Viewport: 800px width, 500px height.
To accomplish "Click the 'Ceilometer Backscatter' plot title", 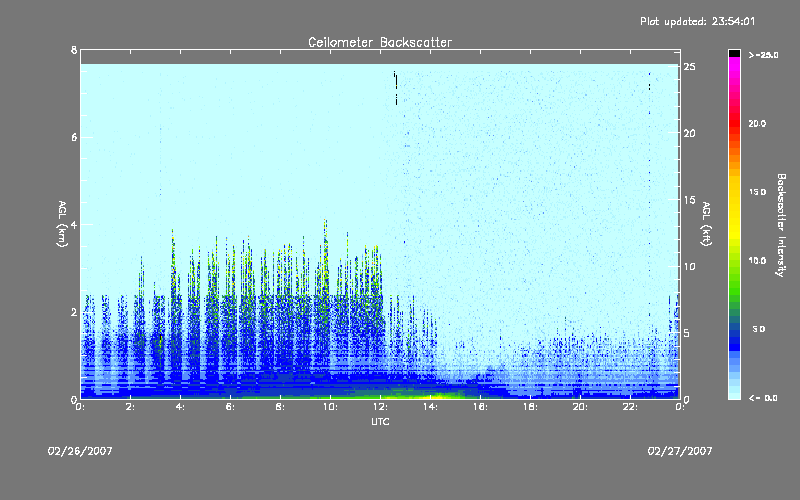I will pyautogui.click(x=380, y=42).
